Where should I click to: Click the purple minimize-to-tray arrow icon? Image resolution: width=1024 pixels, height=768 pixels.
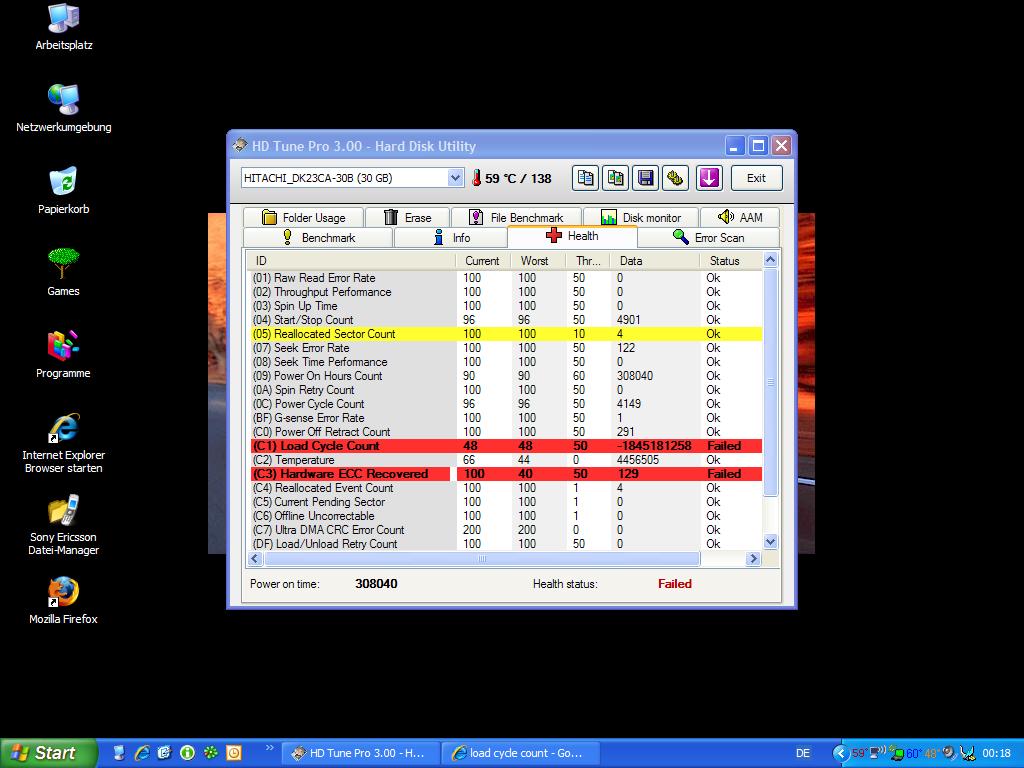point(709,178)
